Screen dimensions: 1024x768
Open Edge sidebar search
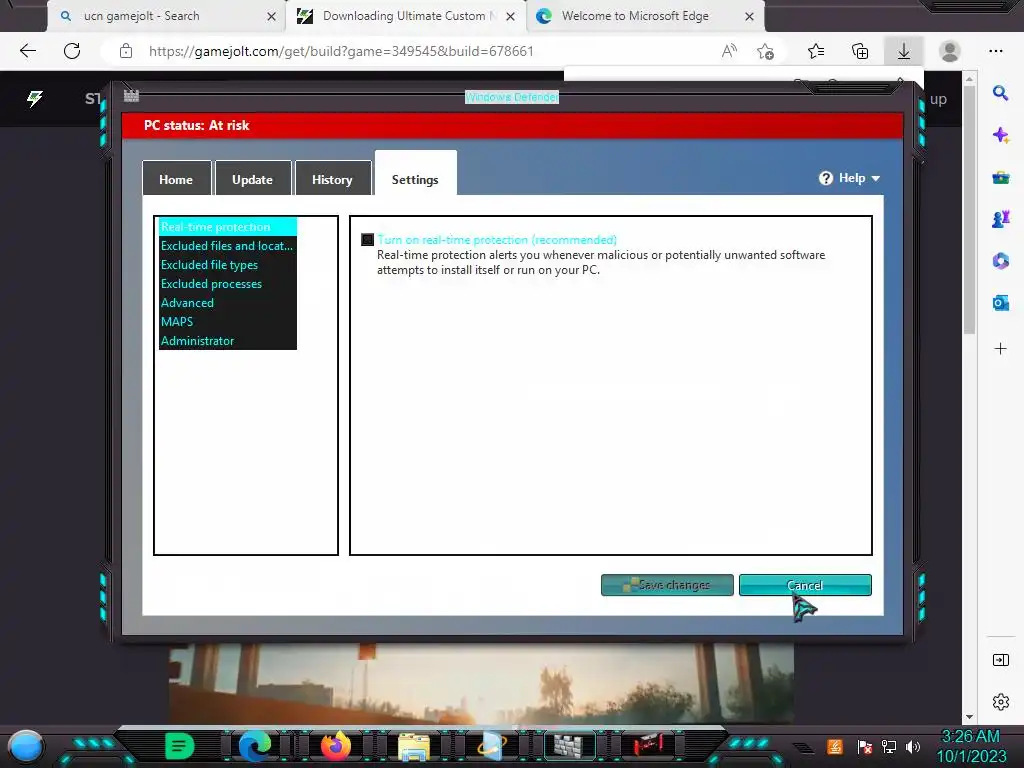coord(1000,93)
